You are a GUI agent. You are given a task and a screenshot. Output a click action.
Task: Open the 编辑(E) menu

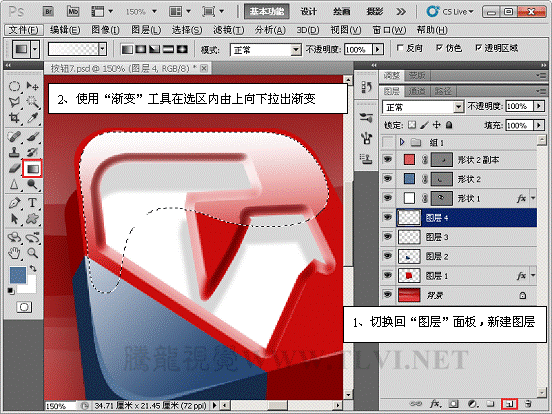(x=65, y=30)
